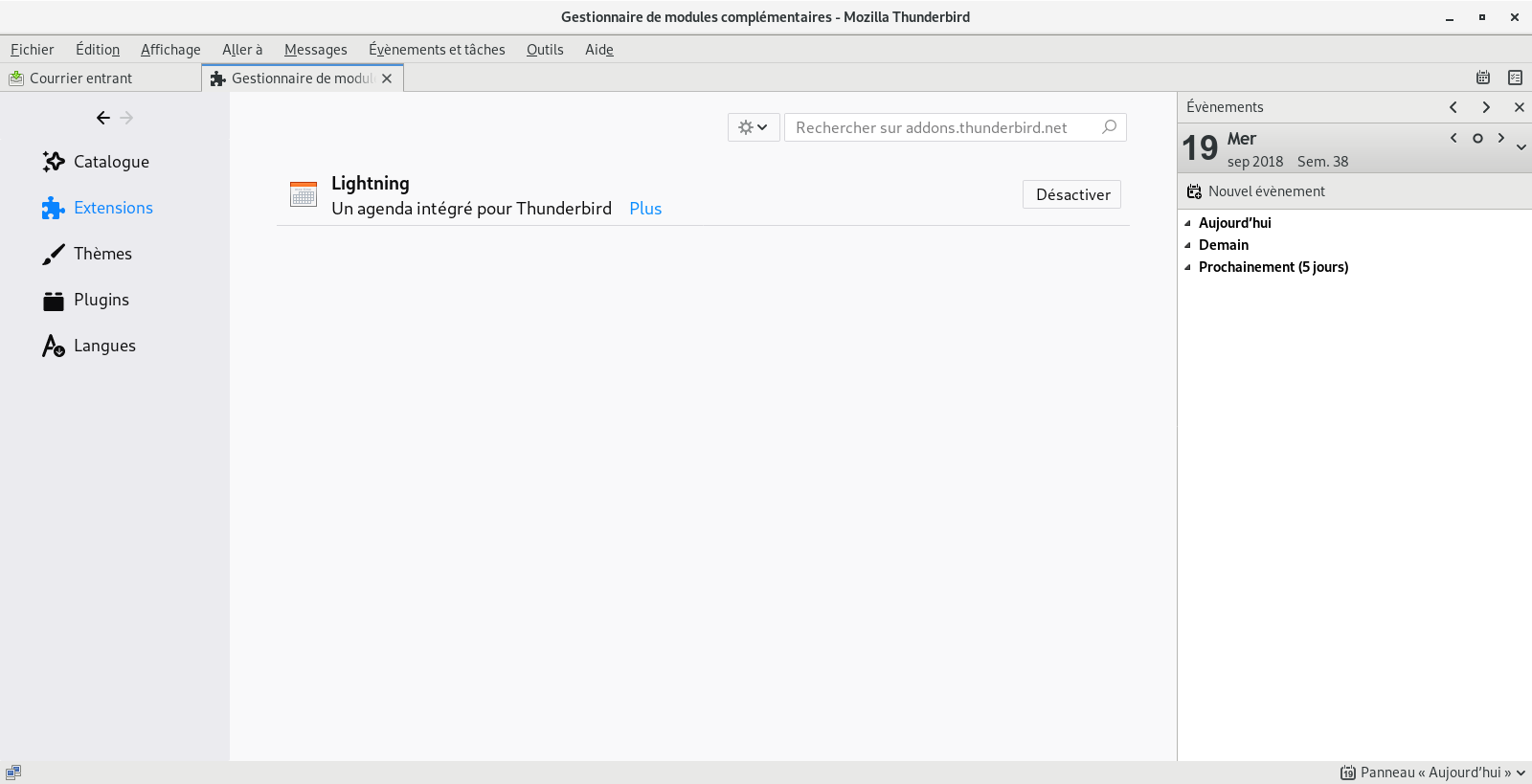Click the search magnifier icon

(x=1109, y=126)
